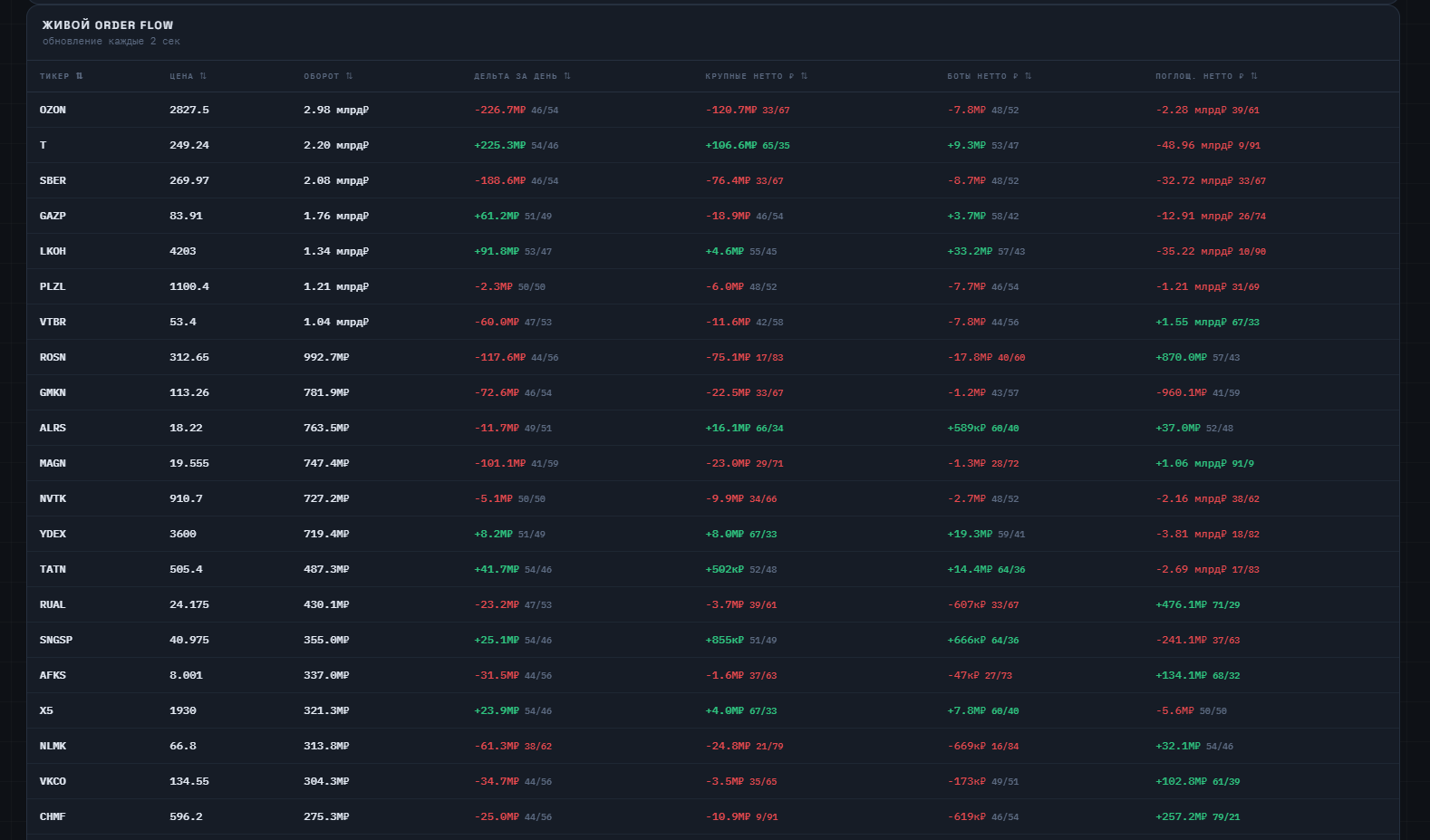
Task: Sort by ПОГЛОЩ. НЕТТО sort icon
Action: (1253, 76)
